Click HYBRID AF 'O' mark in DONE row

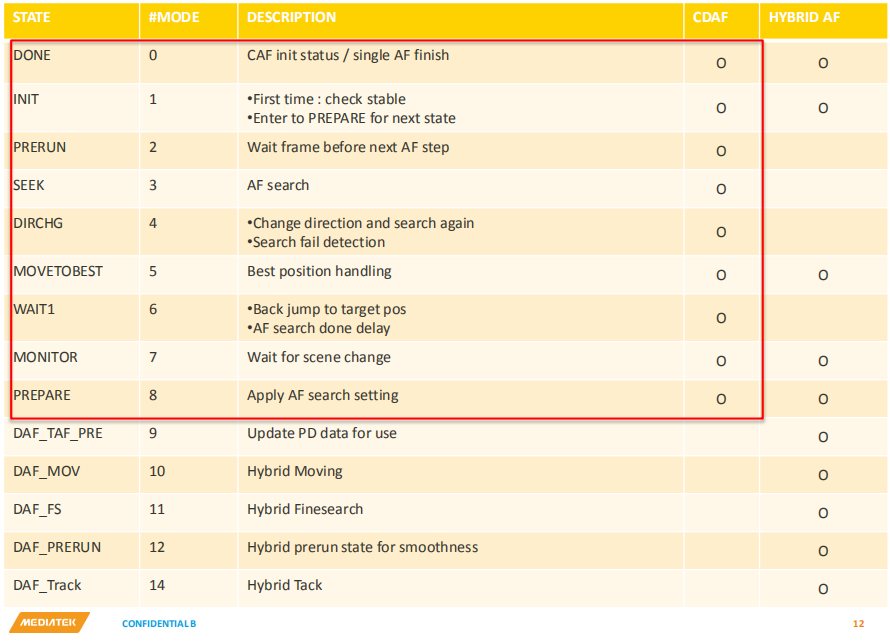(x=823, y=64)
